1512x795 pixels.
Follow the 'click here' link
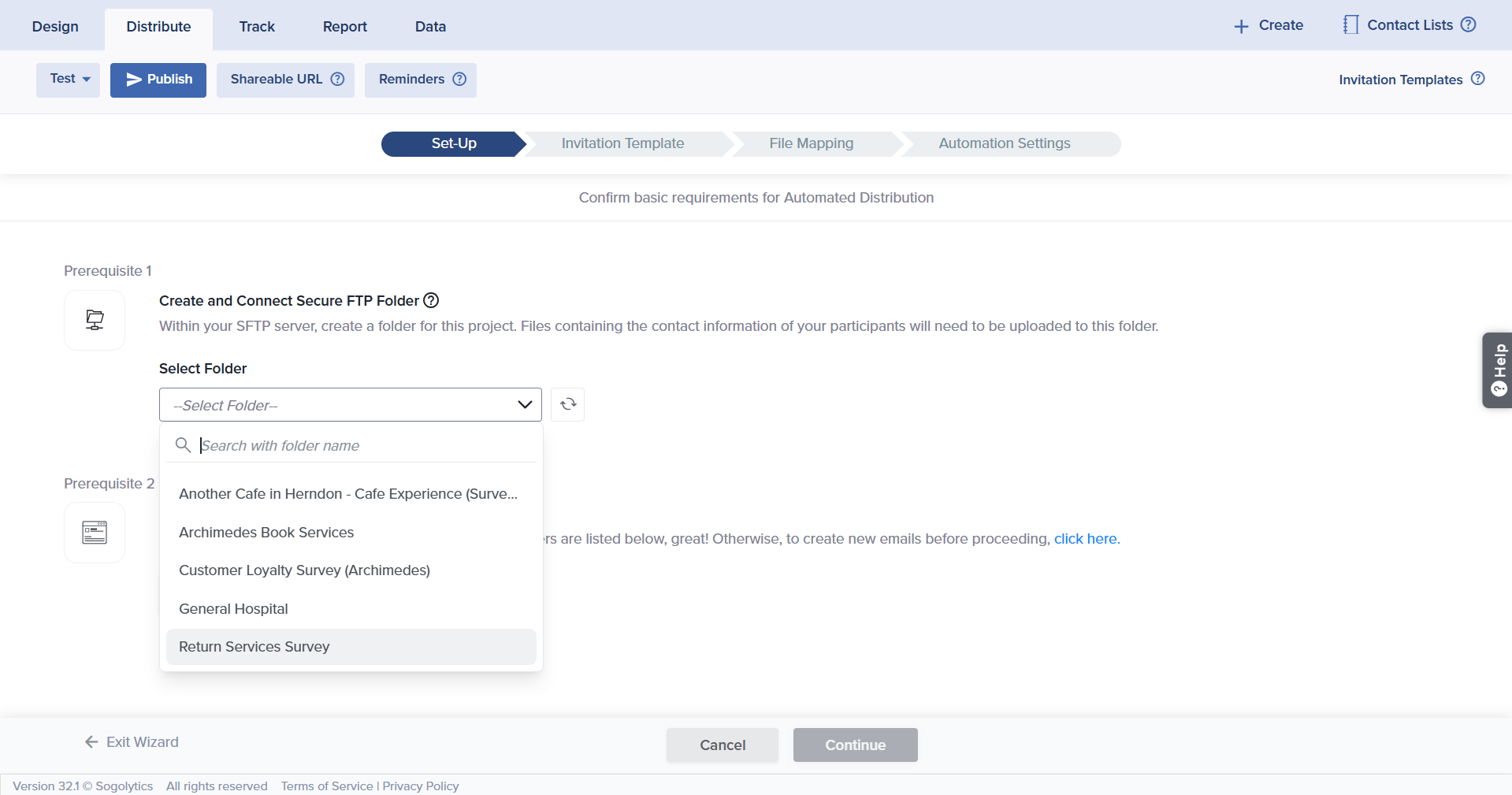1086,539
